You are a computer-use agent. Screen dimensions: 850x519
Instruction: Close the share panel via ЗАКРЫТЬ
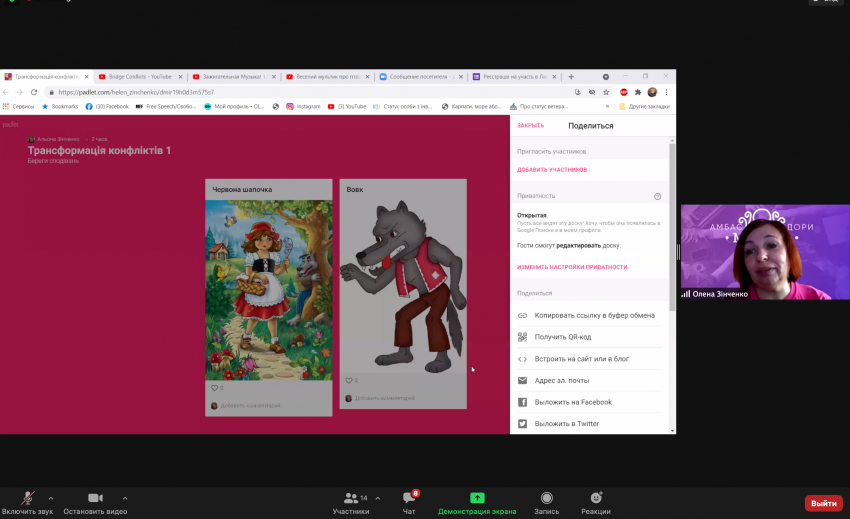pyautogui.click(x=530, y=125)
